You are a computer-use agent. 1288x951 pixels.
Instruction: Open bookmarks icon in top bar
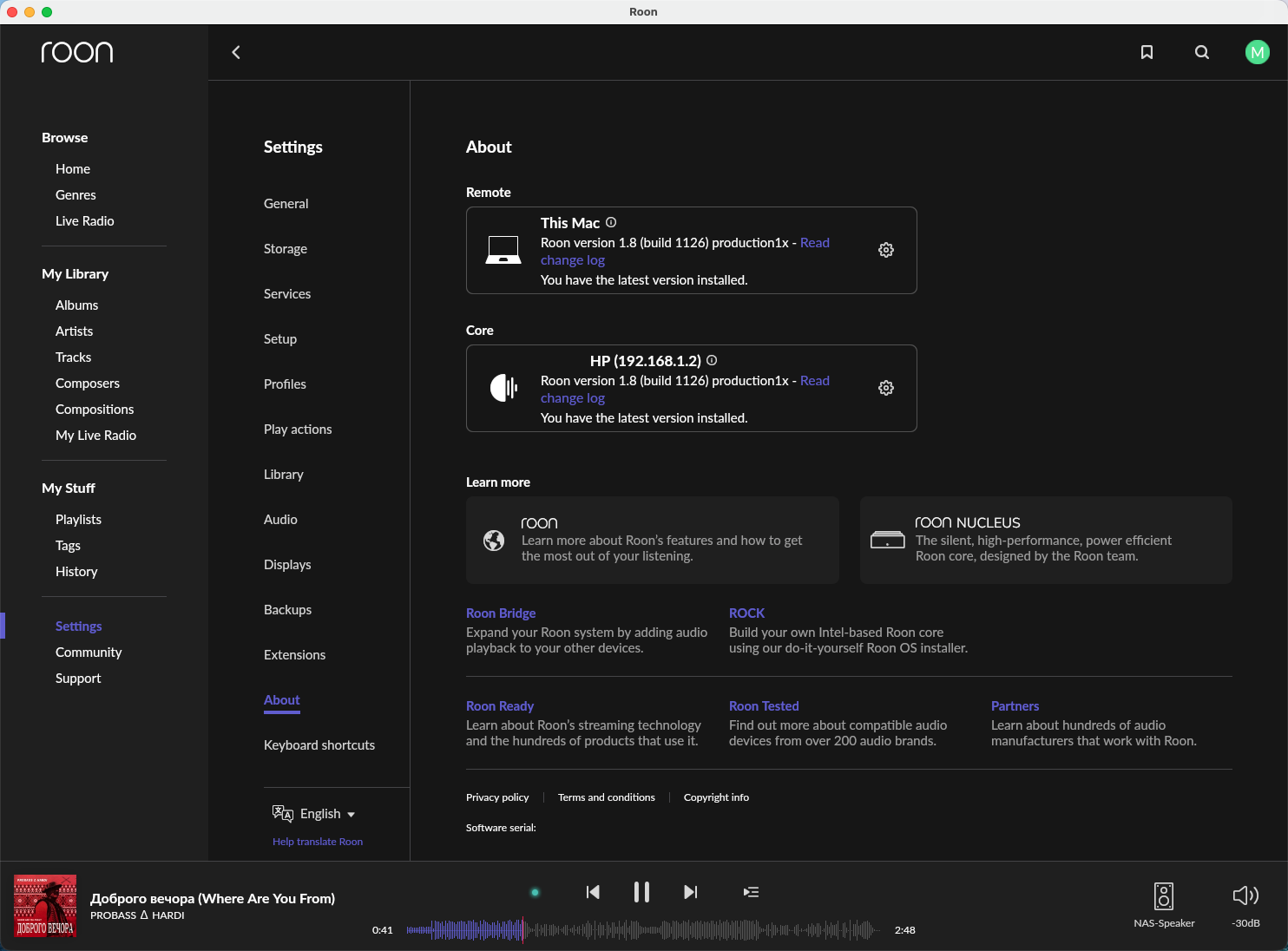coord(1147,52)
